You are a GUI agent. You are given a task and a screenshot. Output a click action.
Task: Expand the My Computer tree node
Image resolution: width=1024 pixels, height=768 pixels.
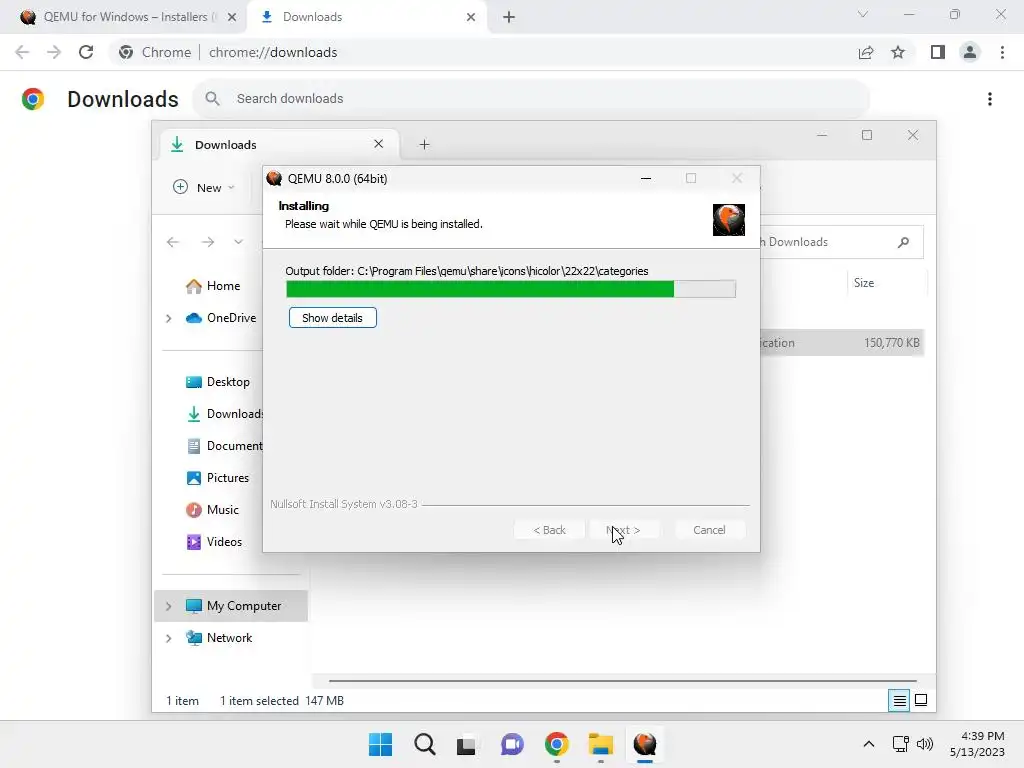pyautogui.click(x=168, y=606)
